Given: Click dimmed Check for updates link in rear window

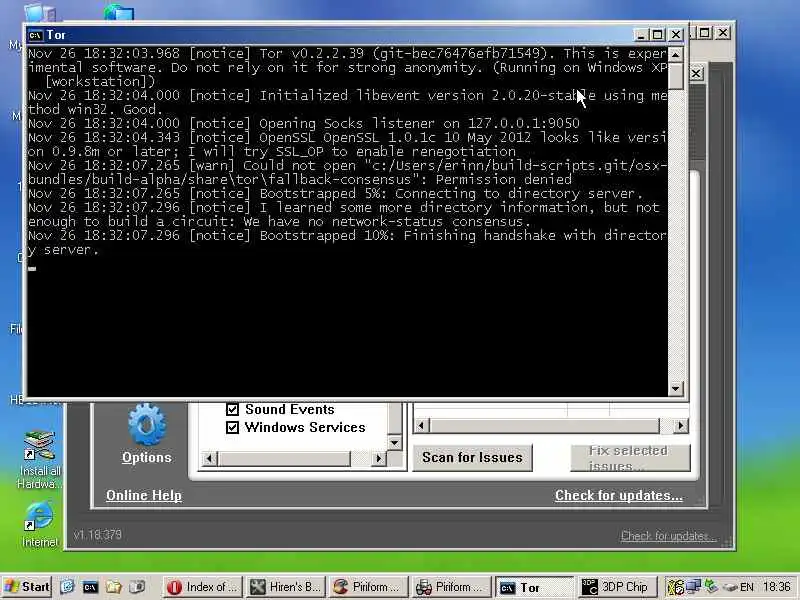Looking at the screenshot, I should (668, 536).
